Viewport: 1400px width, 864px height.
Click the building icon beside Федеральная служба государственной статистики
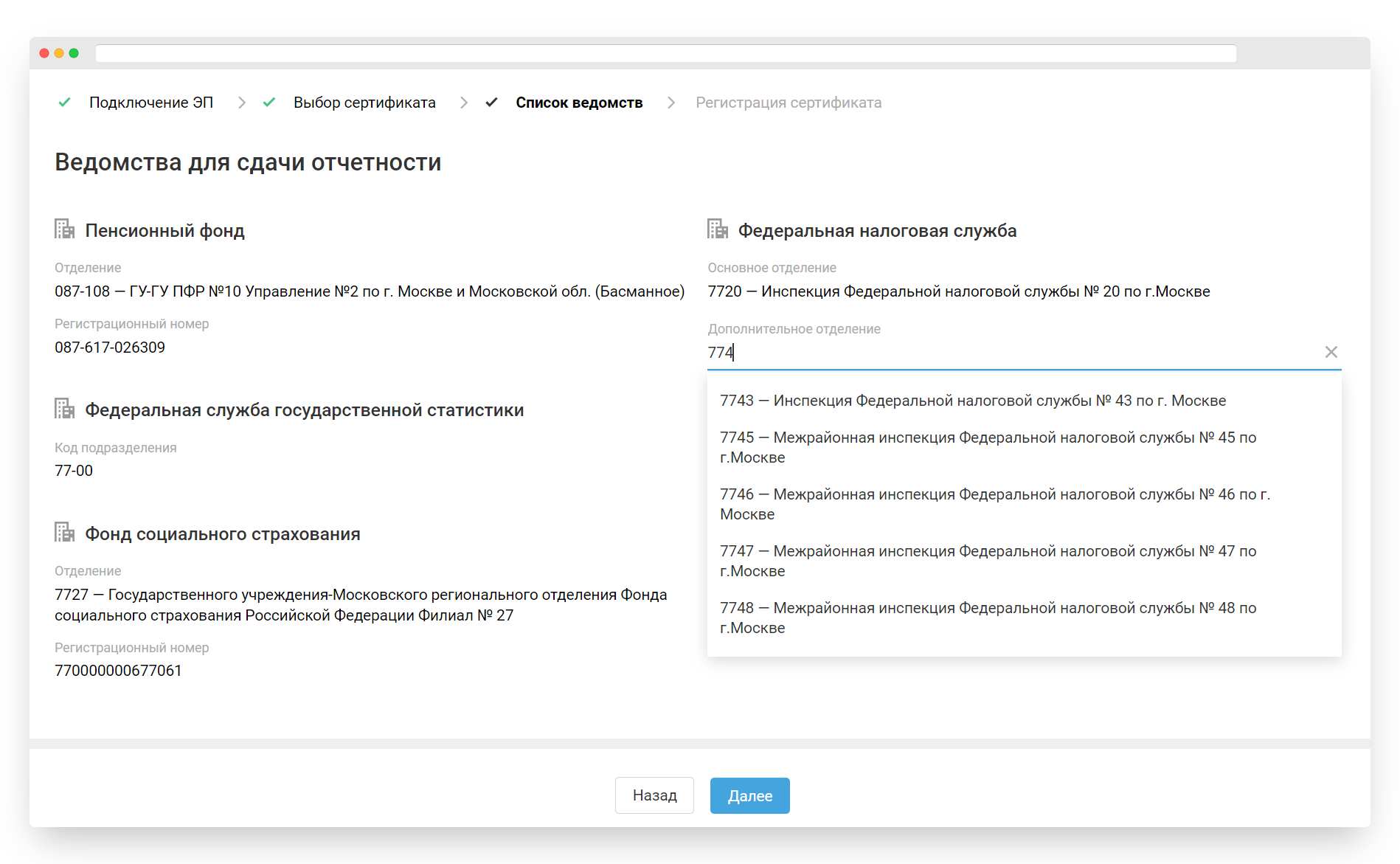point(65,409)
